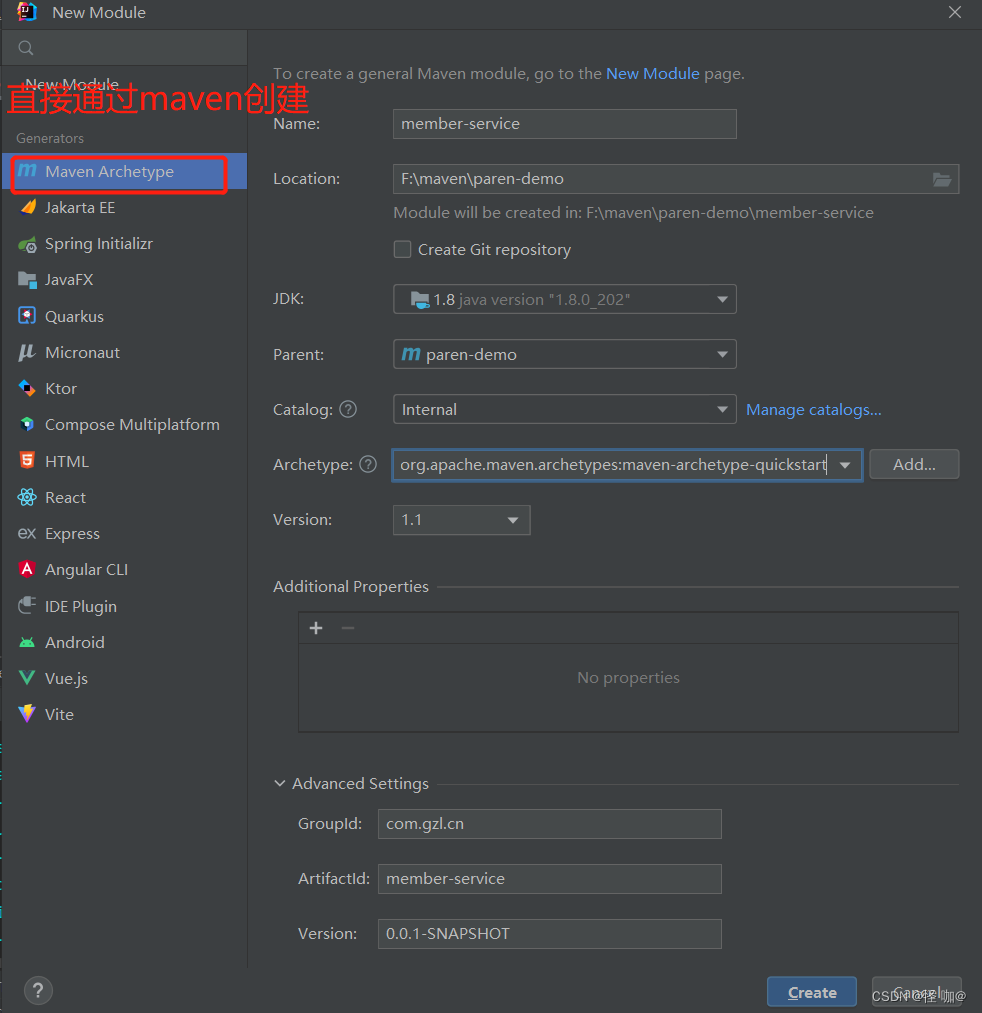Click the Vite icon

pyautogui.click(x=27, y=714)
